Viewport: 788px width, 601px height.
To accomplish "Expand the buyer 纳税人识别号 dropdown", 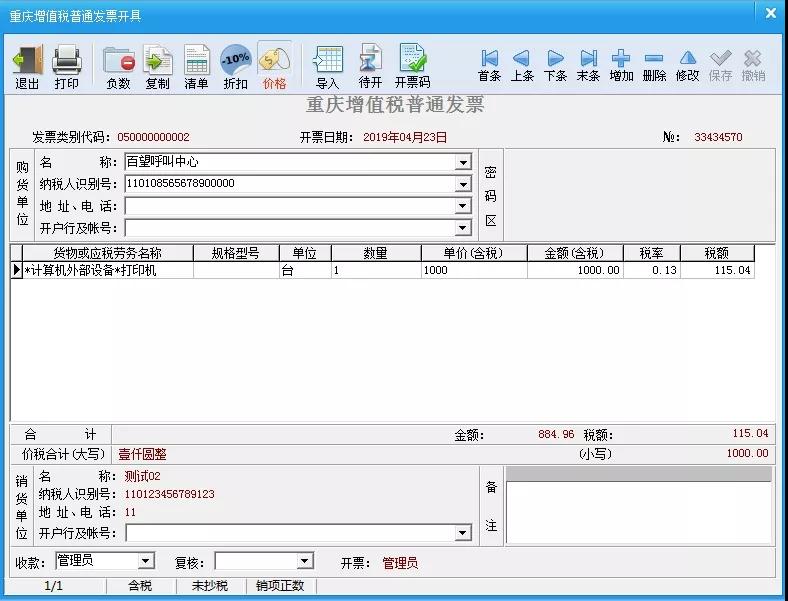I will point(463,184).
